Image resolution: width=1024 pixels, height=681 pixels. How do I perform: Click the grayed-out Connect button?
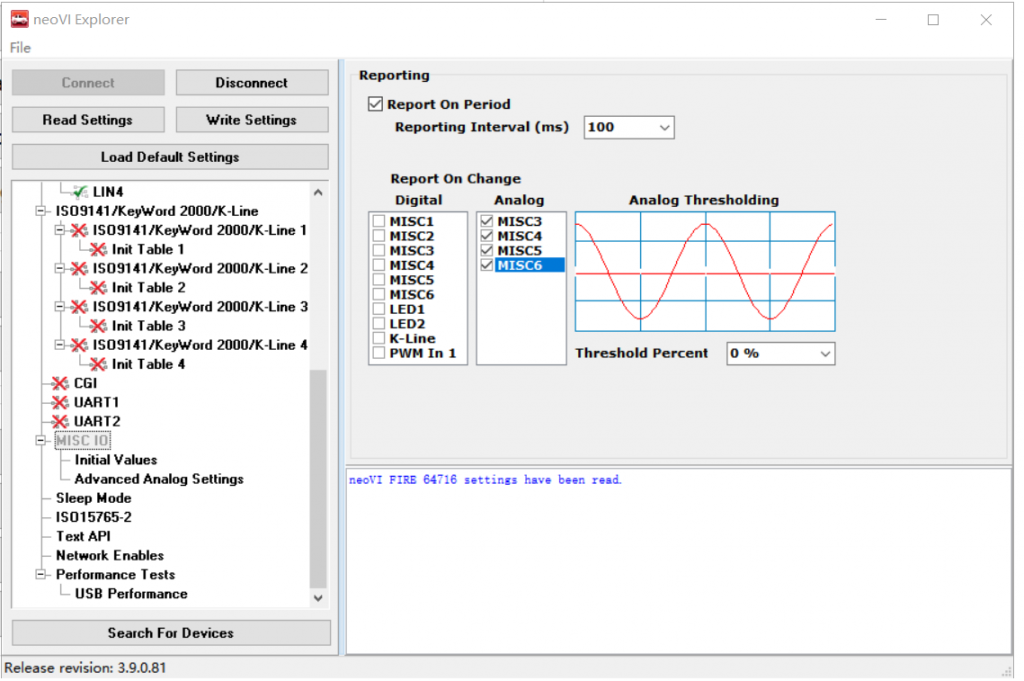tap(88, 83)
